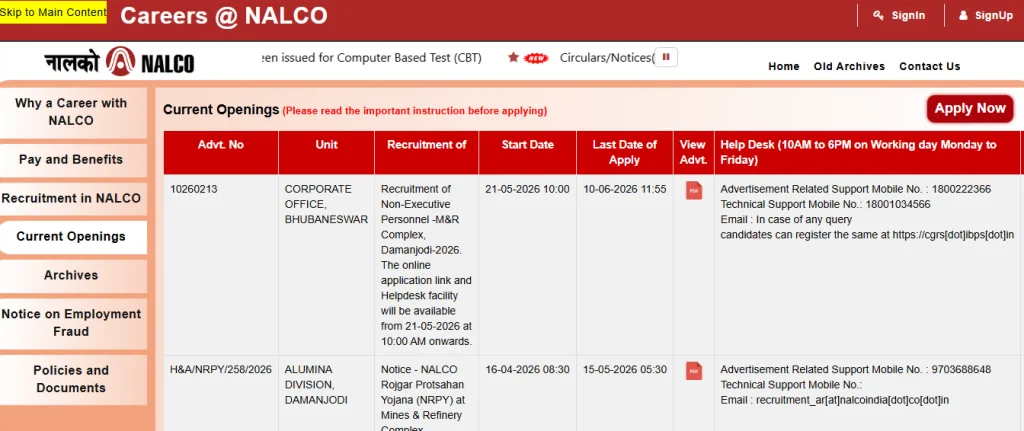This screenshot has height=431, width=1024.
Task: Pause the scrolling news ticker
Action: [666, 57]
